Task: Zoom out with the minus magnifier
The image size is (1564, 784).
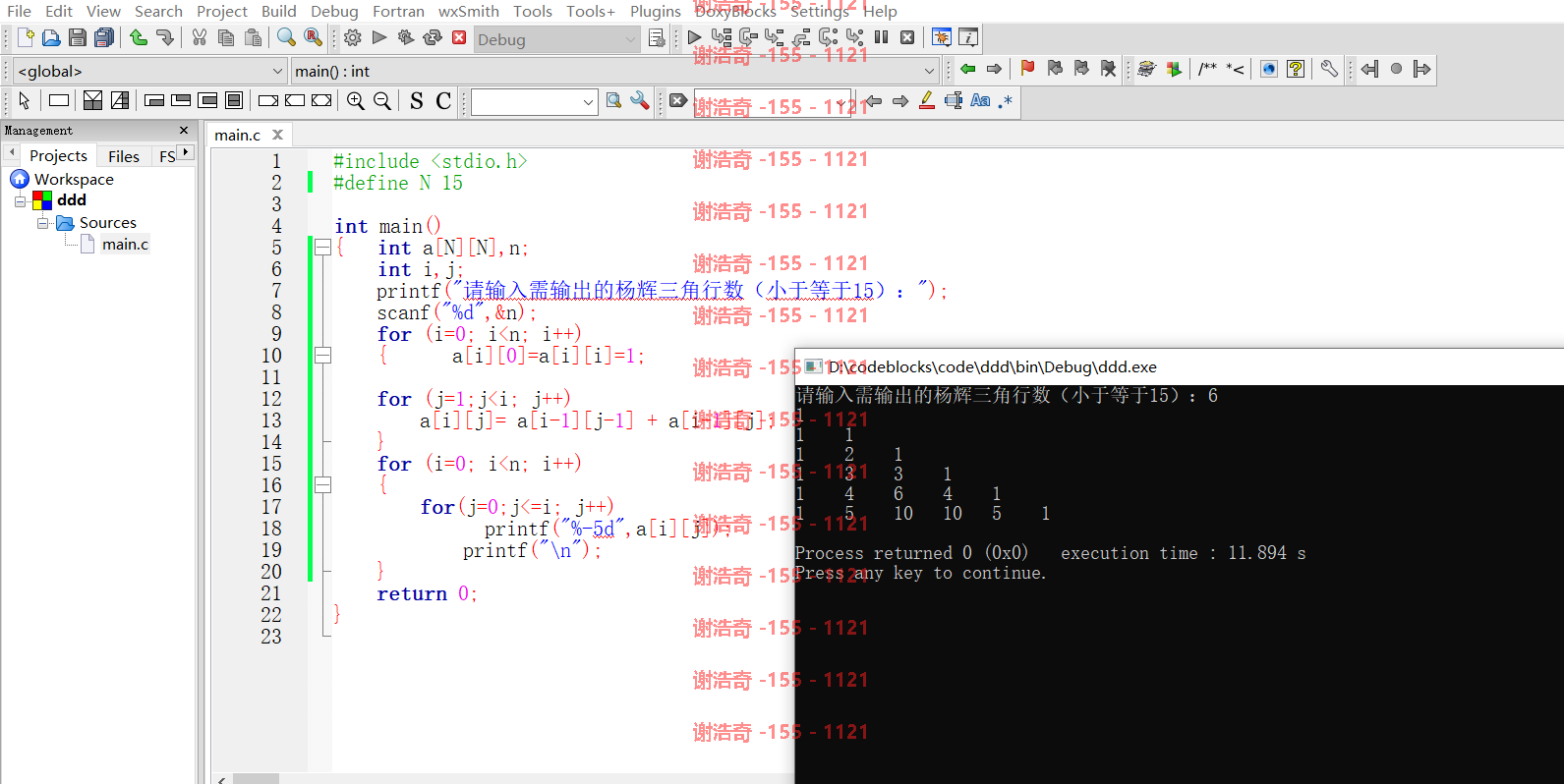Action: pos(382,100)
